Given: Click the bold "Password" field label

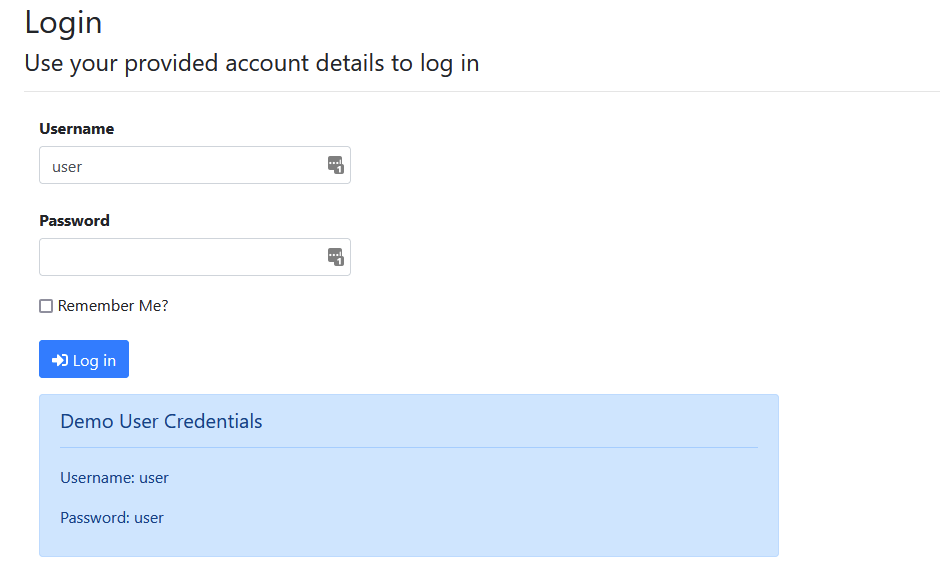Looking at the screenshot, I should click(x=74, y=221).
